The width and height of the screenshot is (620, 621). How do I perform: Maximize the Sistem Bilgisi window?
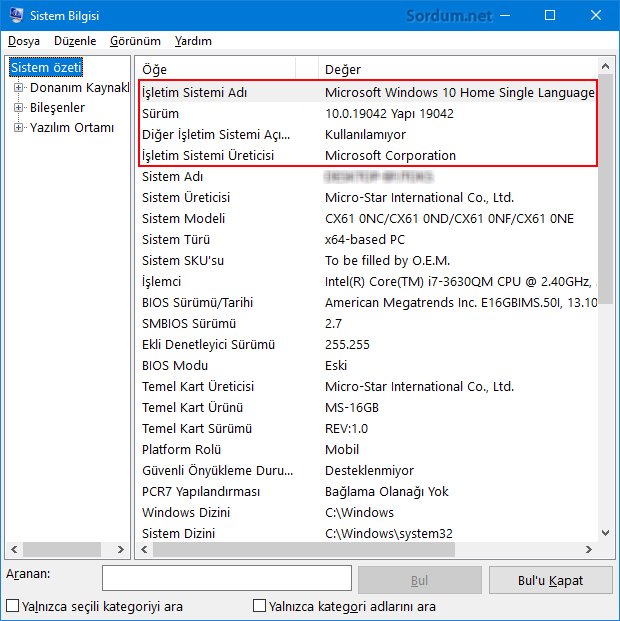pyautogui.click(x=550, y=15)
